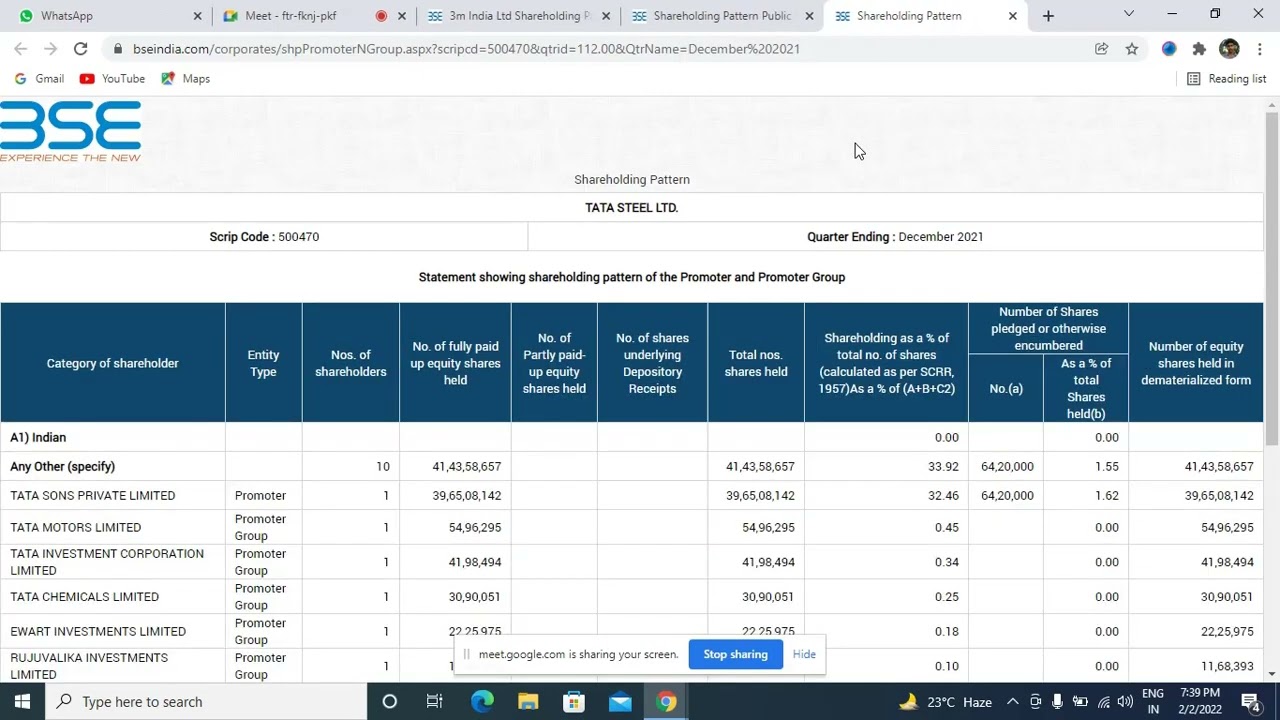
Task: Click the address bar URL
Action: 466,49
